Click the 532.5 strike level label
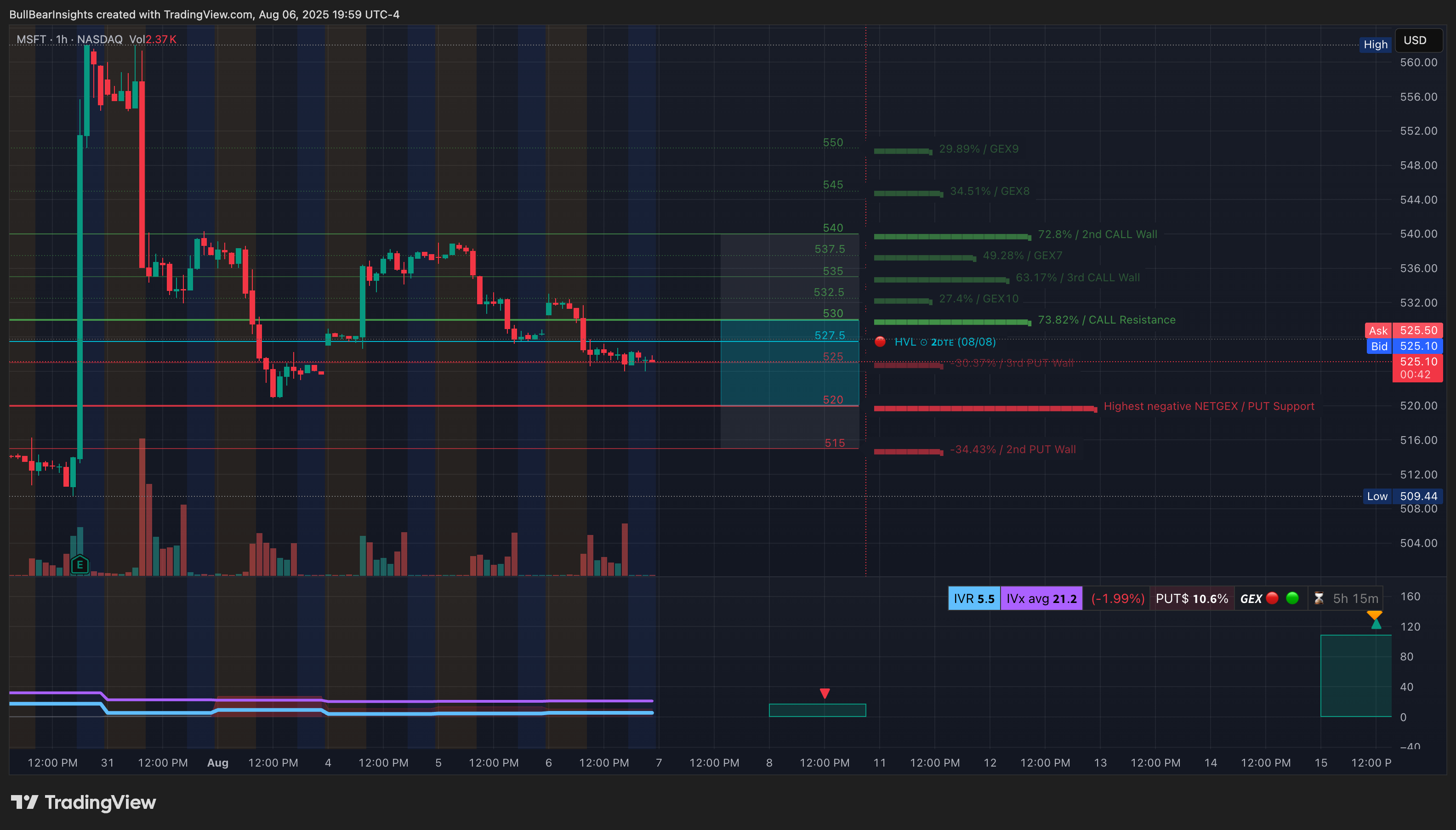Image resolution: width=1456 pixels, height=830 pixels. [828, 292]
